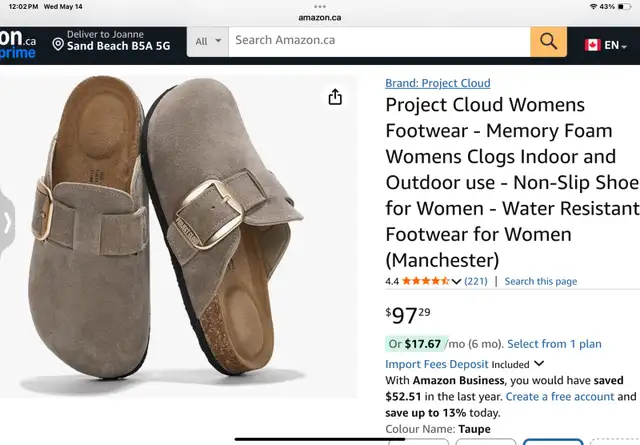Open the (221) reviews link
The height and width of the screenshot is (445, 640).
point(476,281)
